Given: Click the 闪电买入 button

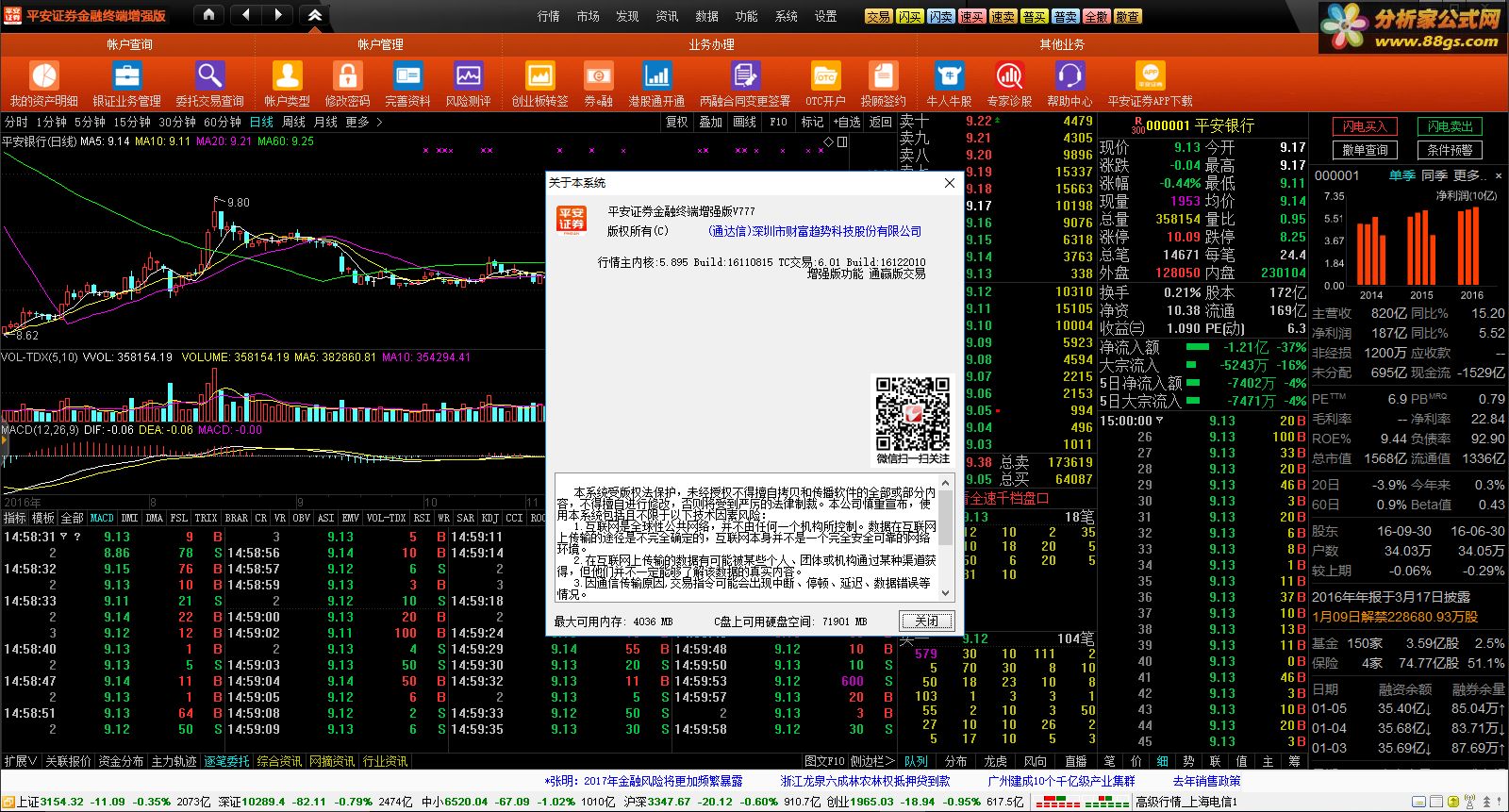Looking at the screenshot, I should [1365, 126].
